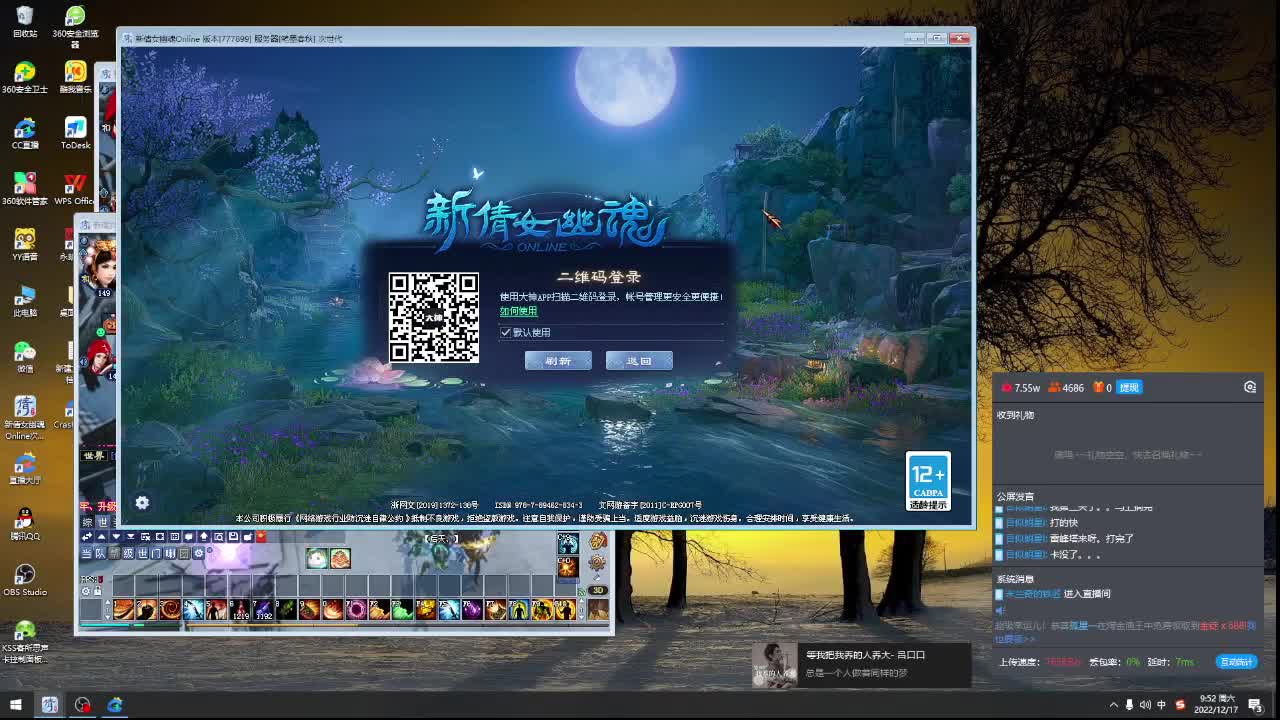1280x720 pixels.
Task: Launch 腾讯QQ desktop icon
Action: [25, 525]
